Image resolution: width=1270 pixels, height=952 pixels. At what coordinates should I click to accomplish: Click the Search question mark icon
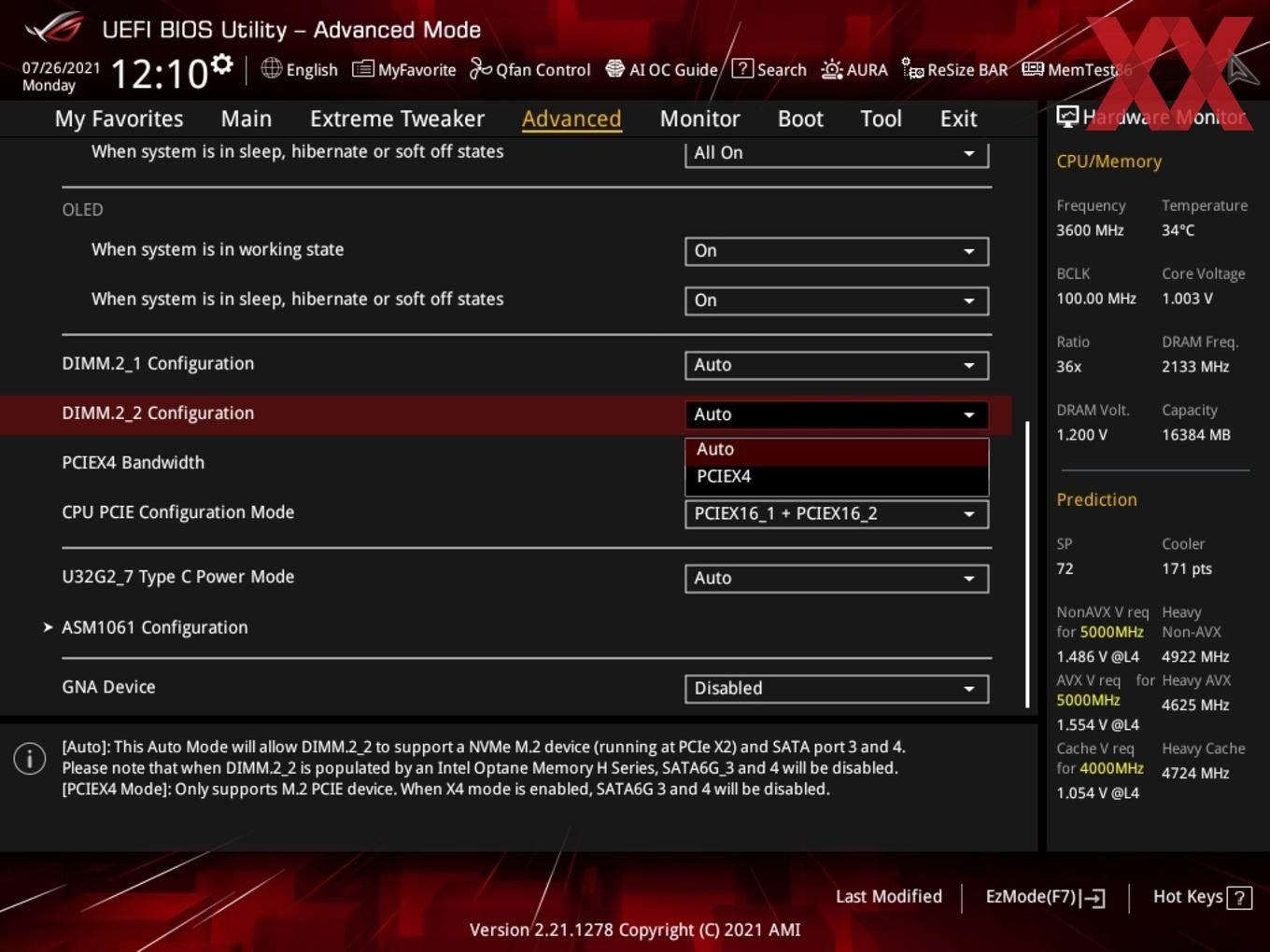[742, 68]
